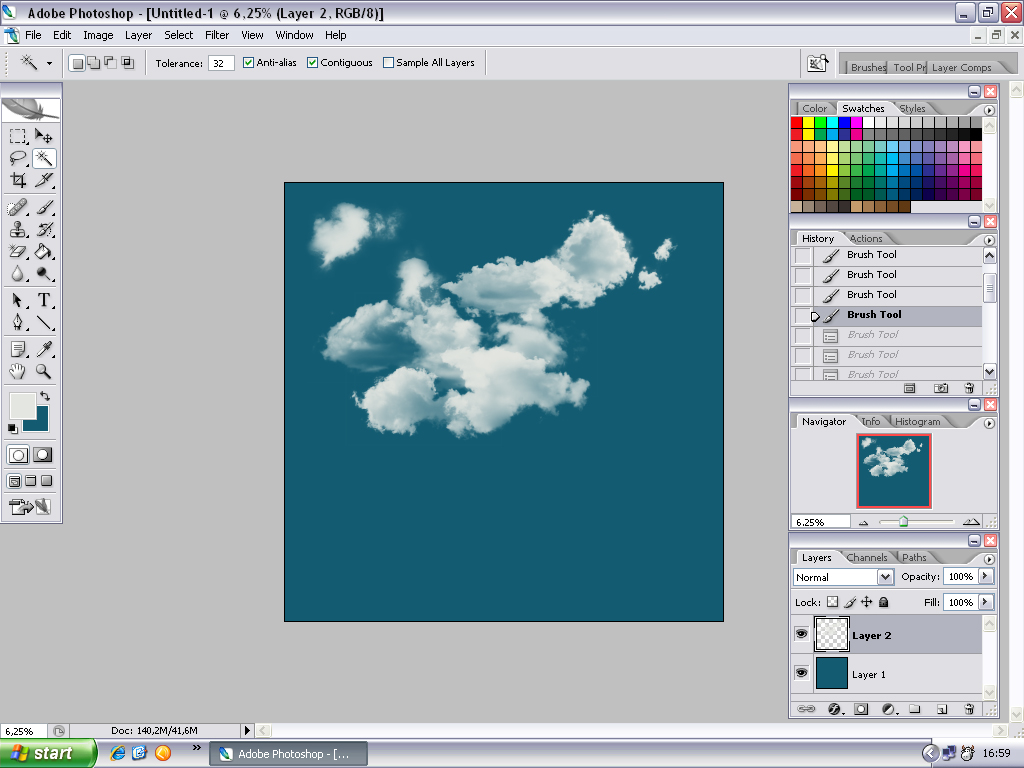The width and height of the screenshot is (1024, 768).
Task: Open the Filter menu
Action: pyautogui.click(x=217, y=35)
